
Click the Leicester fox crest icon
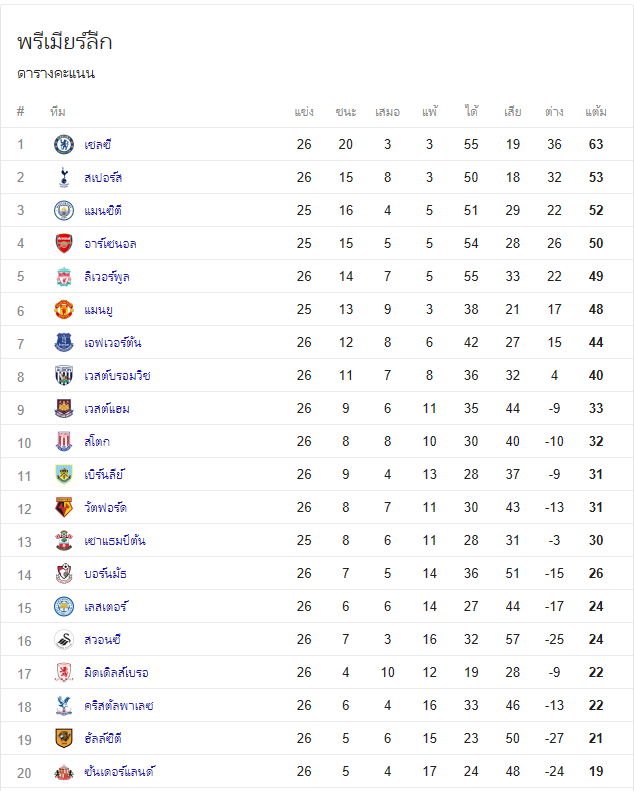tap(64, 606)
